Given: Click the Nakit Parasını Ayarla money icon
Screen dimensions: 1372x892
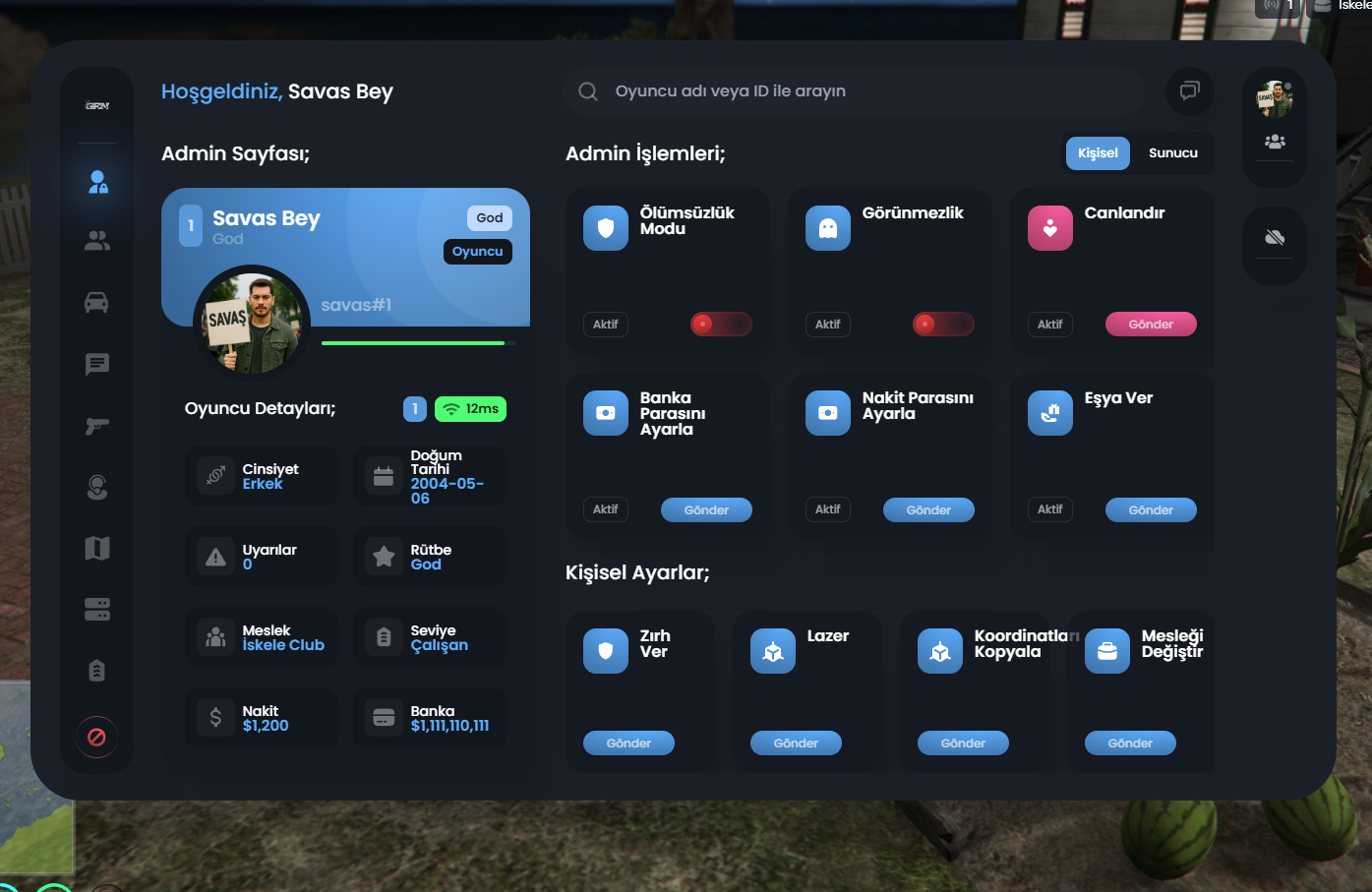Looking at the screenshot, I should [x=828, y=413].
